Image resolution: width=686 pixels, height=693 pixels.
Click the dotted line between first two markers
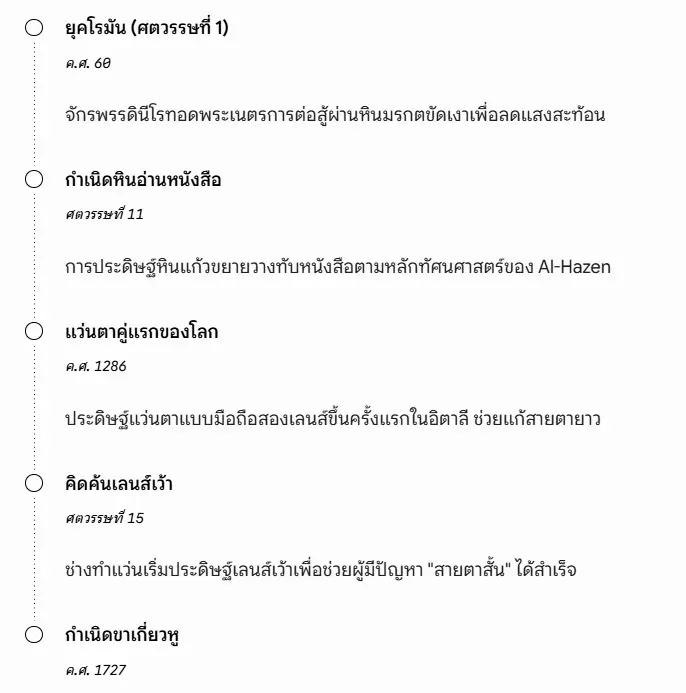[x=34, y=103]
